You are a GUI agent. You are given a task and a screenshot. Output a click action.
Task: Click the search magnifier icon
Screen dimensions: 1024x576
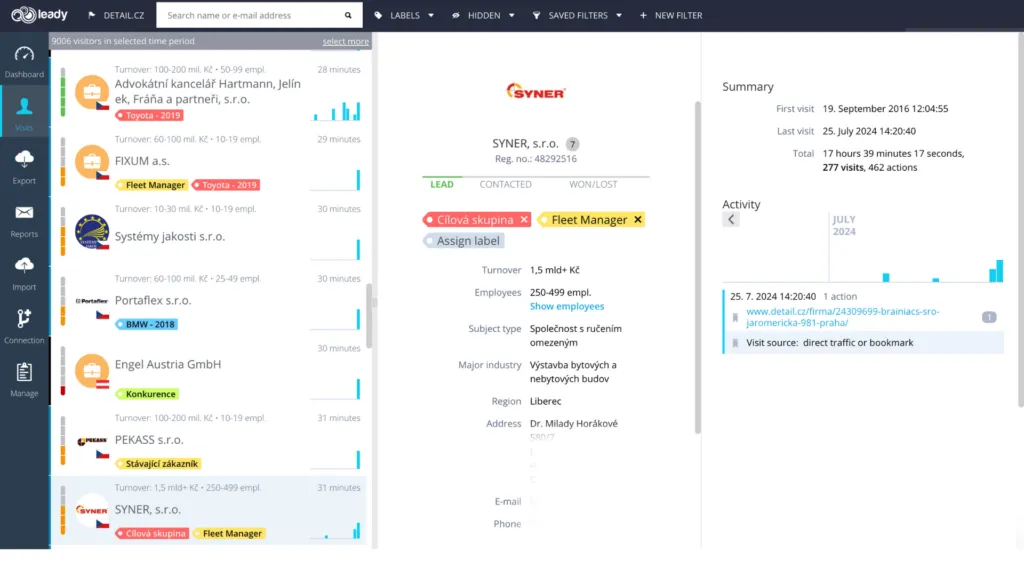[x=348, y=15]
